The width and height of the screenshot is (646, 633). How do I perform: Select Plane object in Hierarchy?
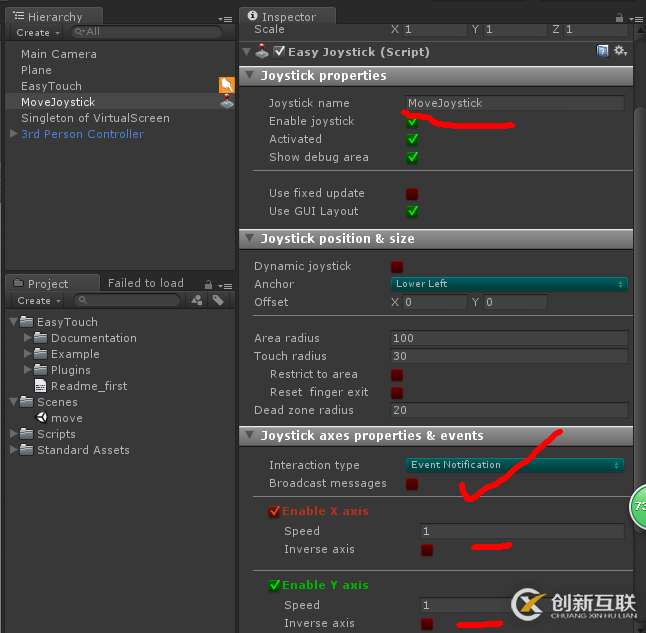[36, 70]
